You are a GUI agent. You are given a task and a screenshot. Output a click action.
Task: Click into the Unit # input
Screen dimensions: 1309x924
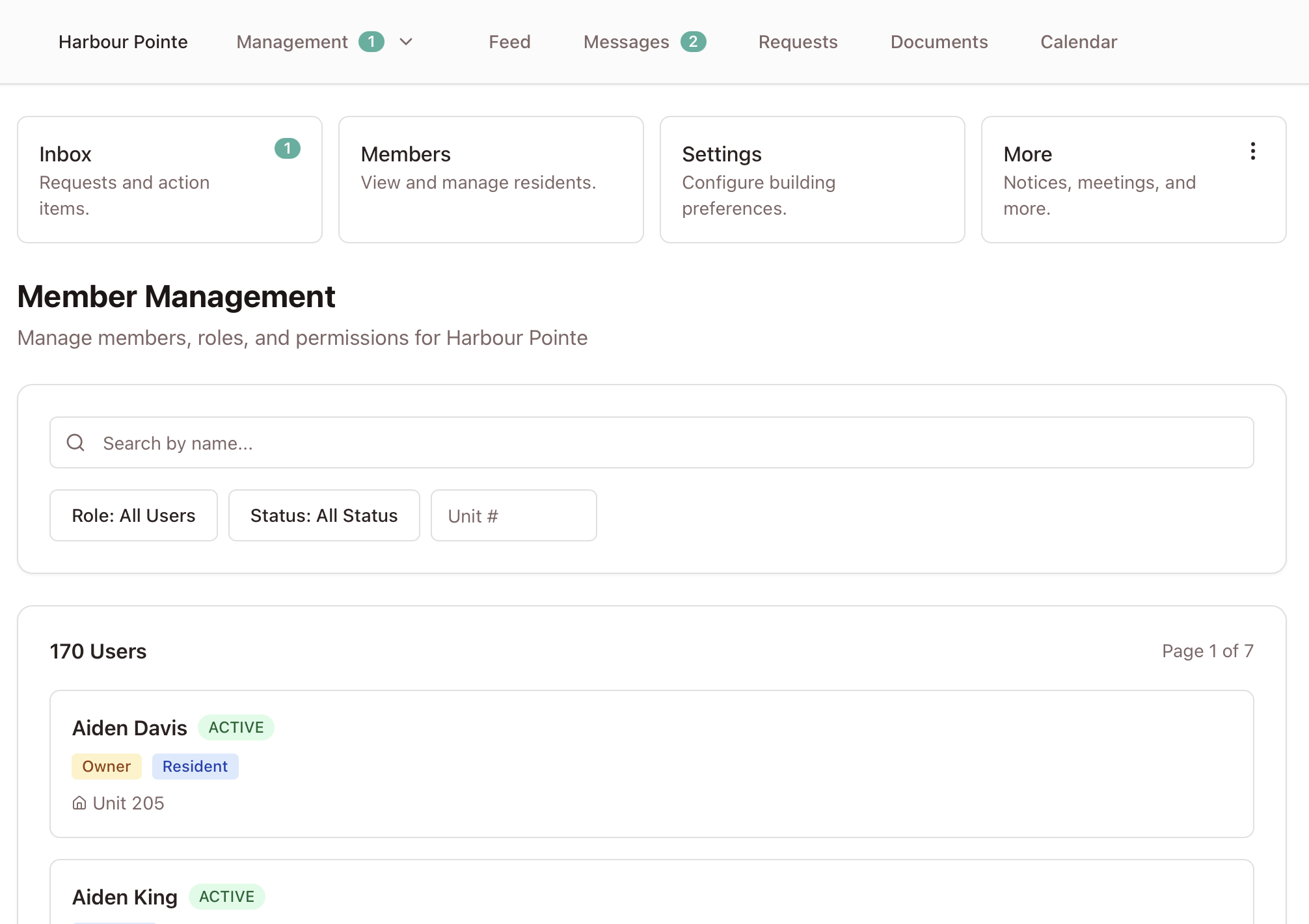pyautogui.click(x=513, y=515)
